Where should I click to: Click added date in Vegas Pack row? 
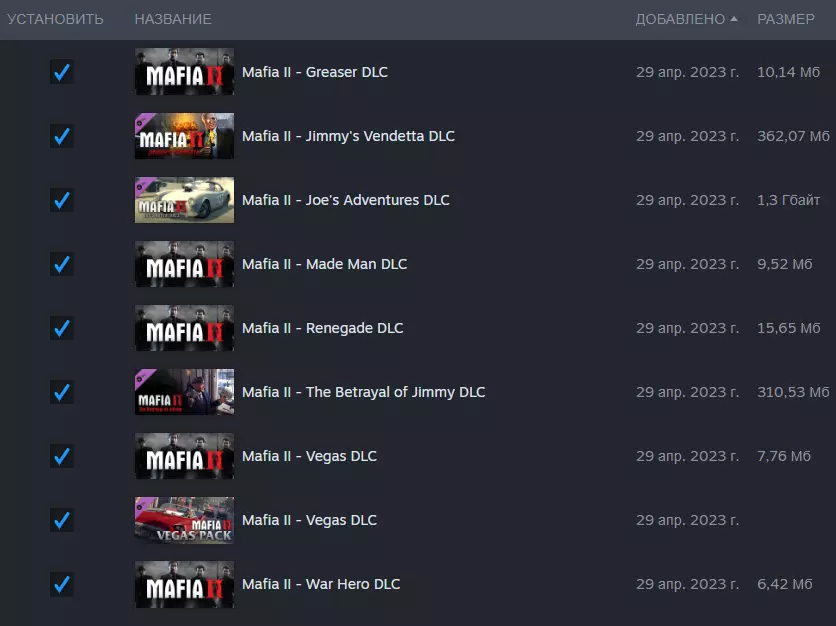pos(687,520)
